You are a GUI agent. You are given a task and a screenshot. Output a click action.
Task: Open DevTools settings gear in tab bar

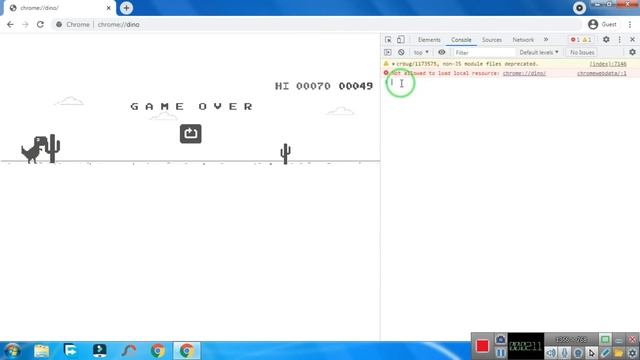(606, 40)
